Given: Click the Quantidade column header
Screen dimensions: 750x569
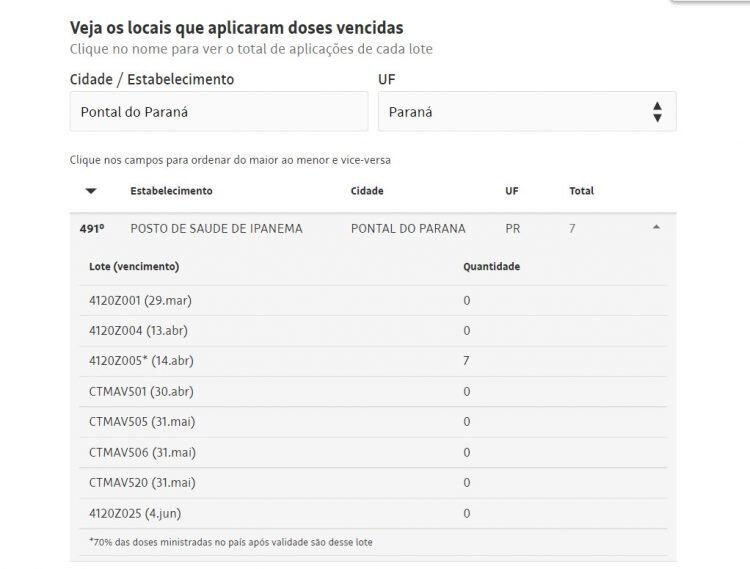Looking at the screenshot, I should click(491, 266).
